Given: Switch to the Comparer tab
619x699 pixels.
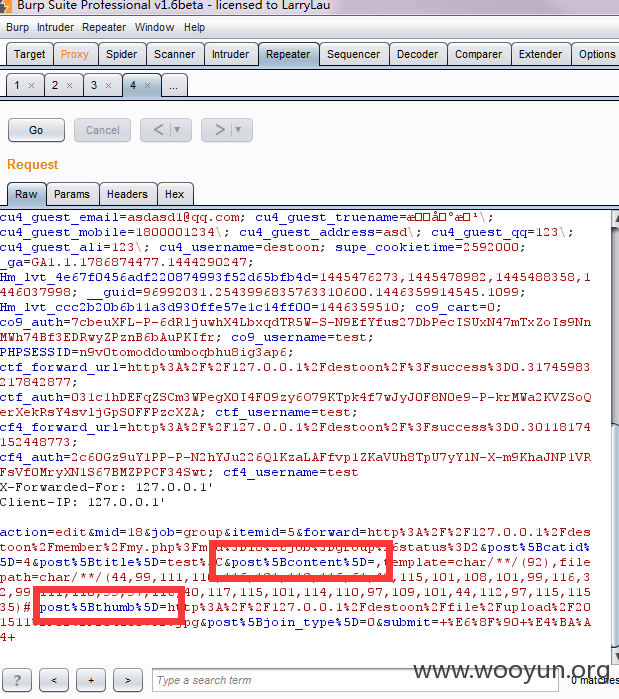Looking at the screenshot, I should [479, 54].
